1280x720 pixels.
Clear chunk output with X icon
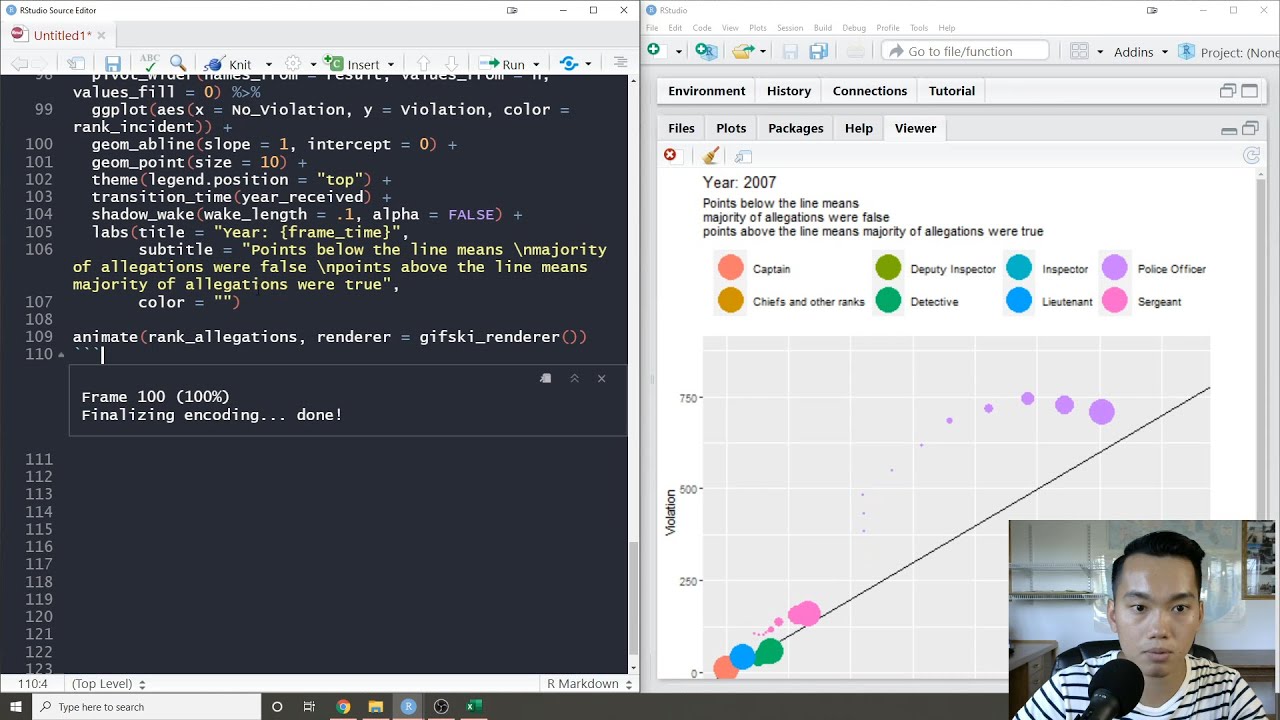coord(601,378)
